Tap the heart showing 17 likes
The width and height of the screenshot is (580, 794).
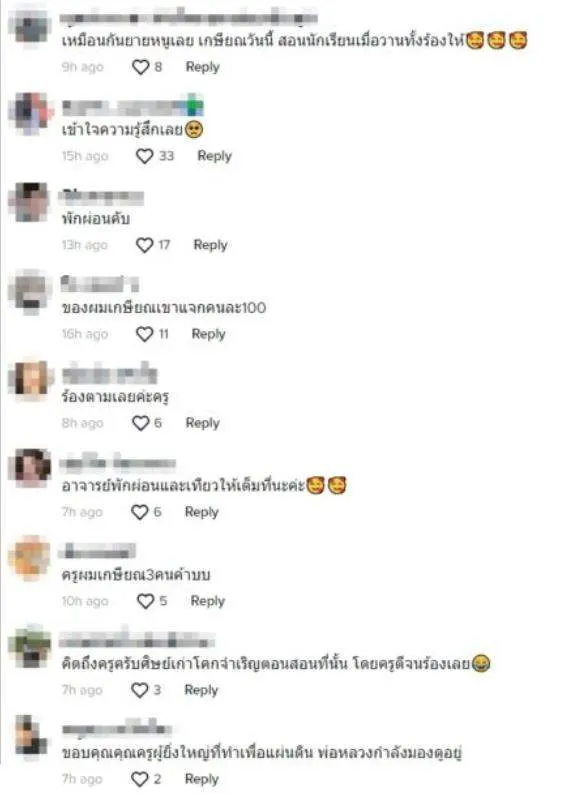click(x=144, y=245)
